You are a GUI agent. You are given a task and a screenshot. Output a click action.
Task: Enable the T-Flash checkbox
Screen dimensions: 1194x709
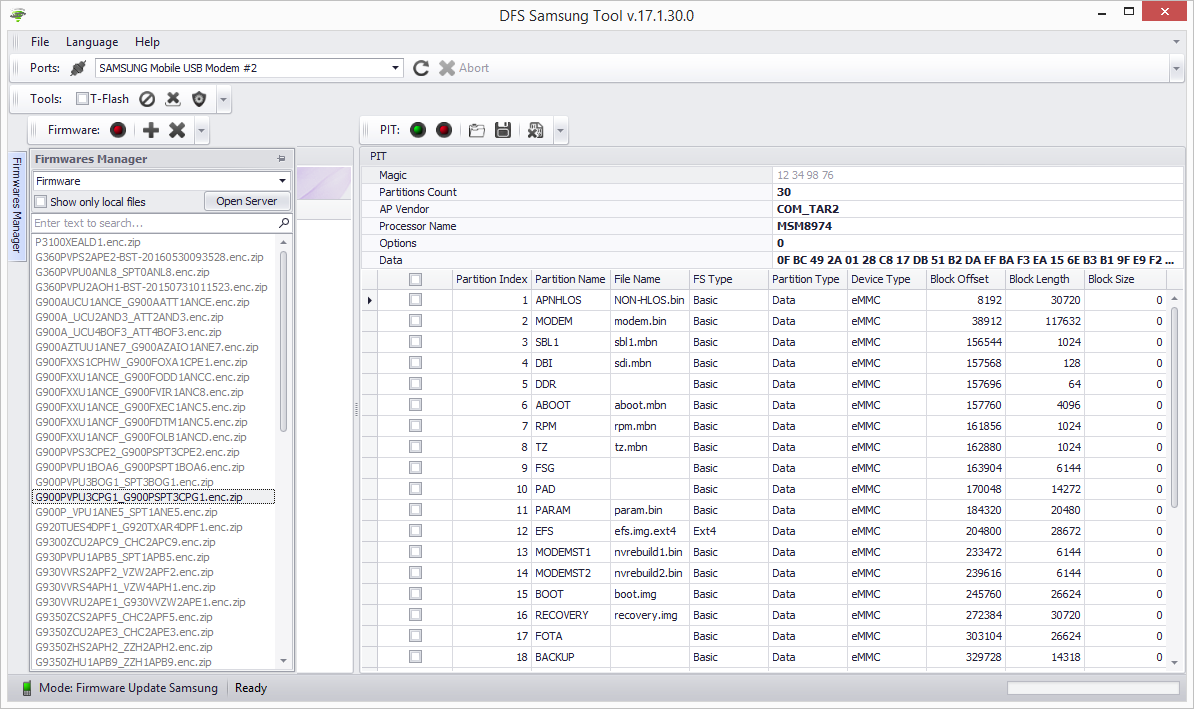(82, 99)
